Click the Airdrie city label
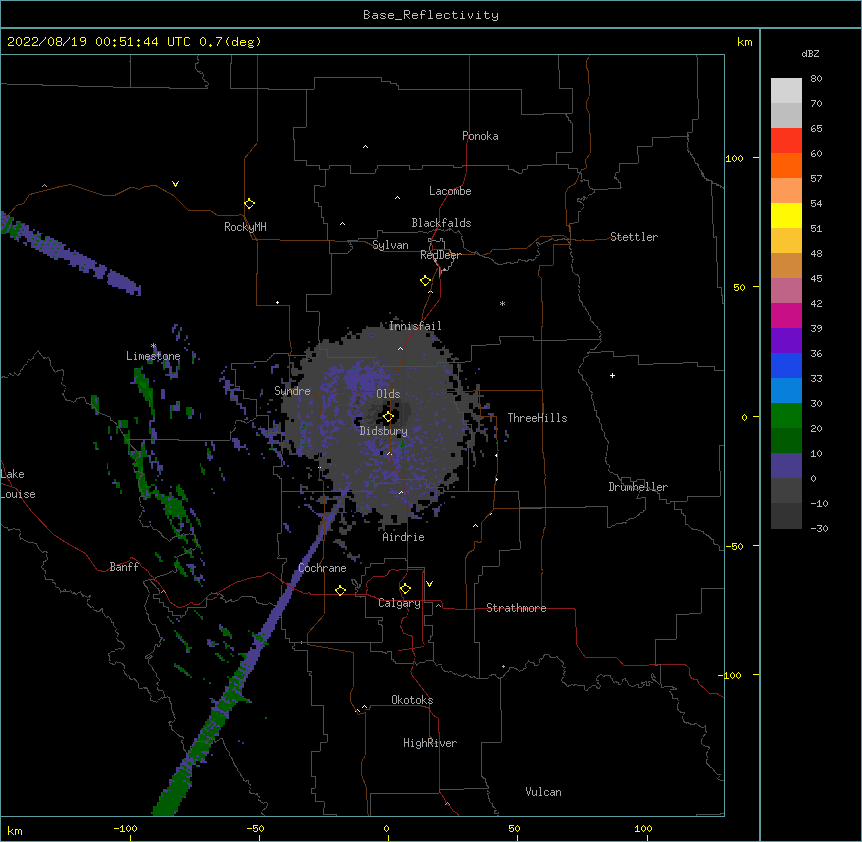 pyautogui.click(x=403, y=537)
